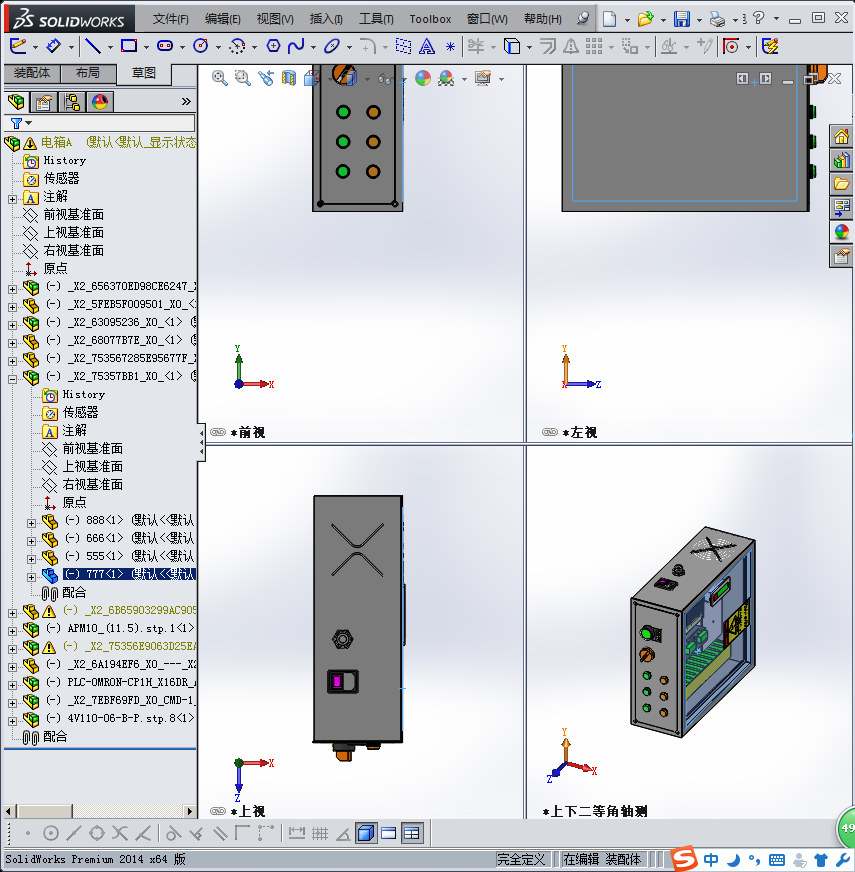Switch to the 草图 tab
This screenshot has width=855, height=872.
pyautogui.click(x=144, y=73)
